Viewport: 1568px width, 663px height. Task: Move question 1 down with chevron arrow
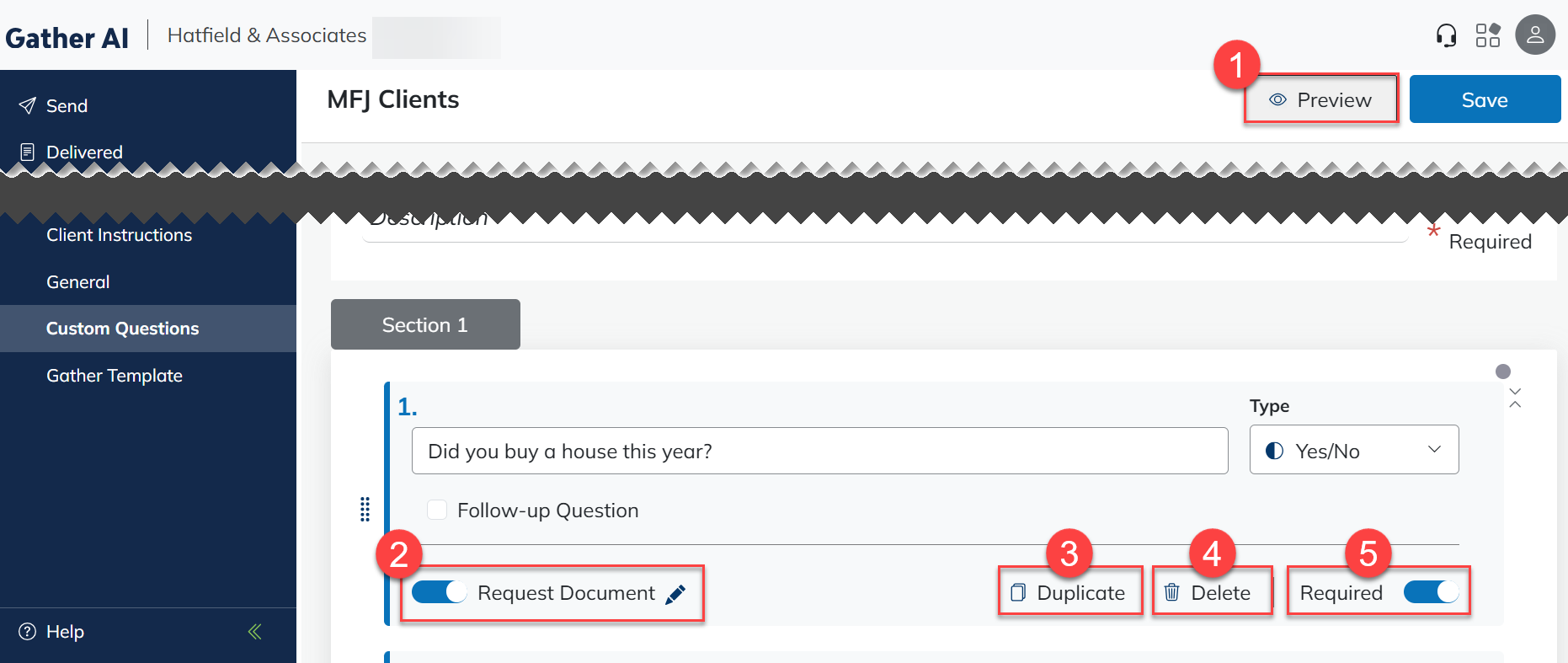1515,392
